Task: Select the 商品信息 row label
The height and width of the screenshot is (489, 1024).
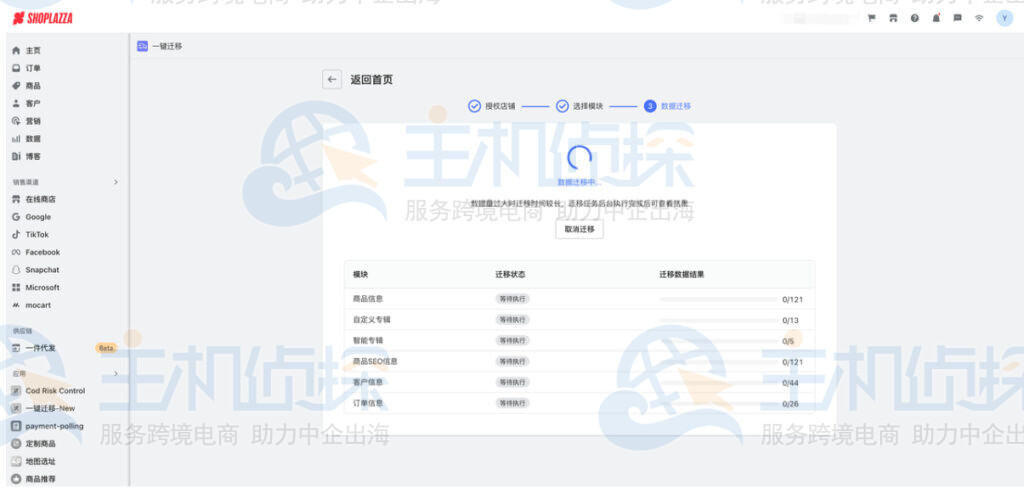Action: [x=368, y=299]
